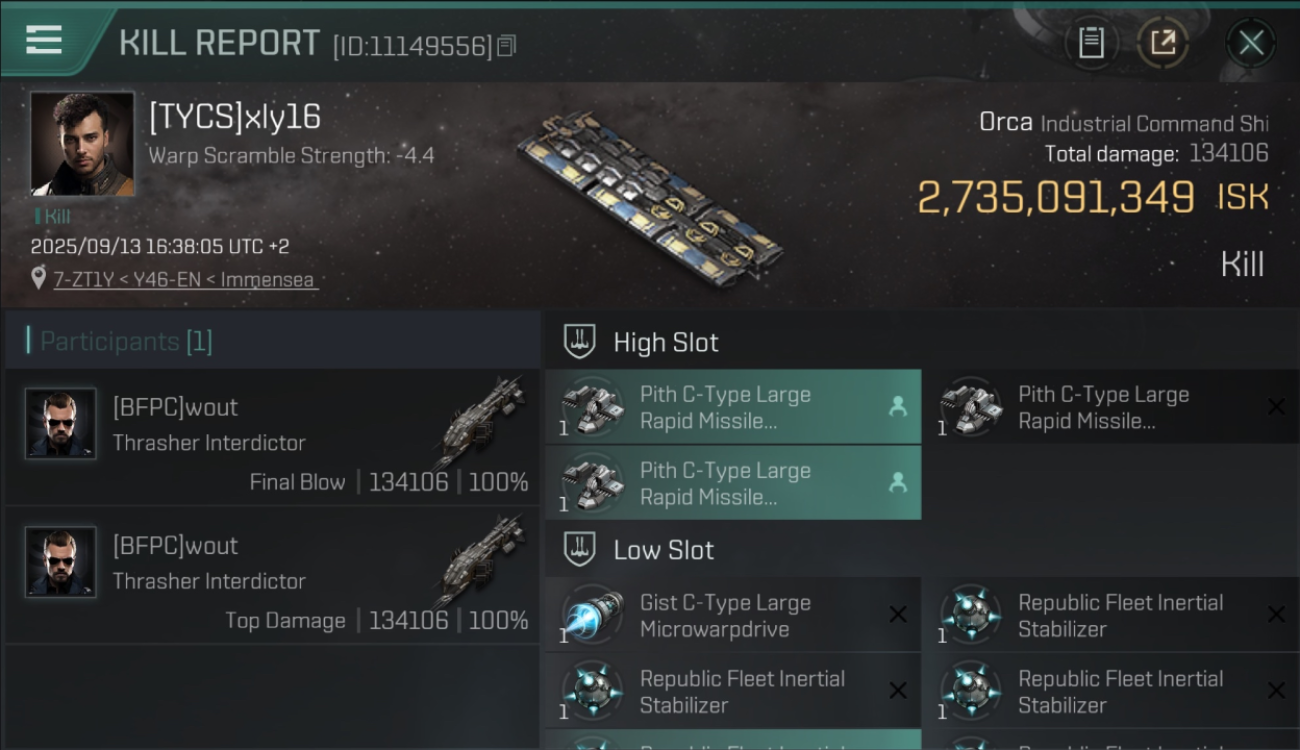Image resolution: width=1300 pixels, height=750 pixels.
Task: Click X on right-column Pith C-Type launcher
Action: 1276,407
